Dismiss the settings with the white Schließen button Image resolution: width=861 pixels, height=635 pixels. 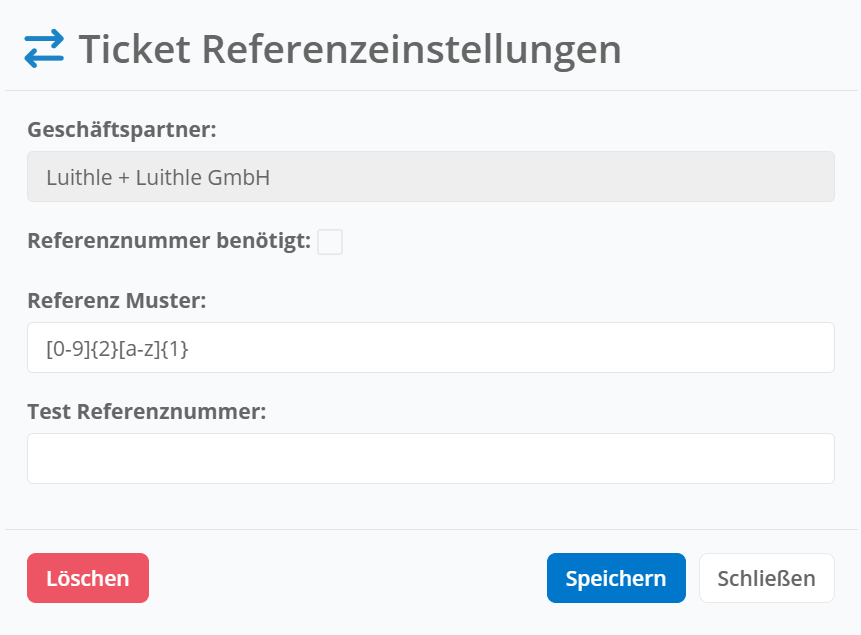[x=767, y=578]
